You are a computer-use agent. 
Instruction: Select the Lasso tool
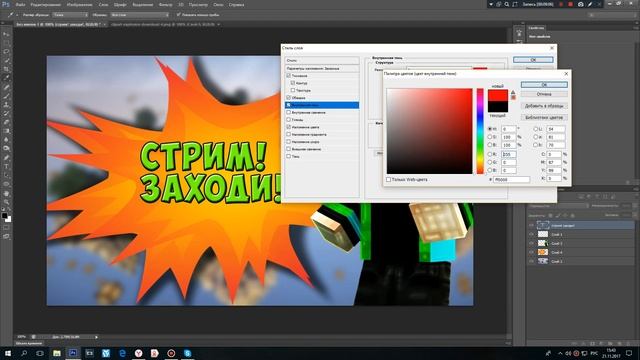pos(6,52)
